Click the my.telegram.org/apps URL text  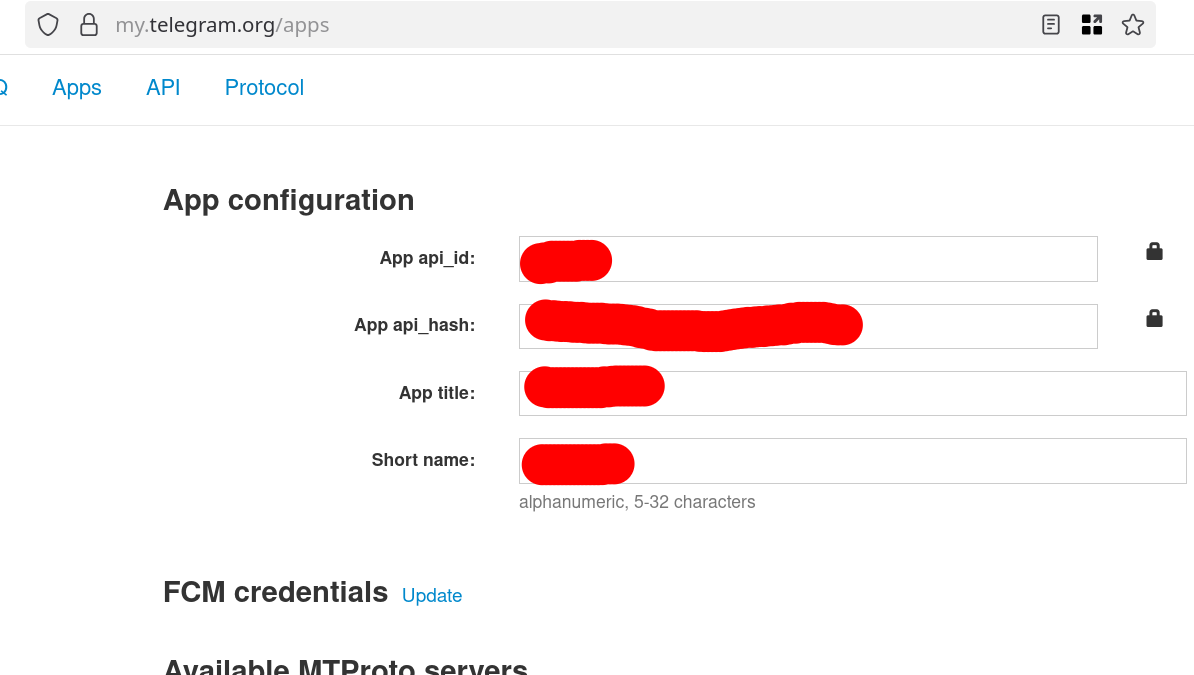pos(222,25)
